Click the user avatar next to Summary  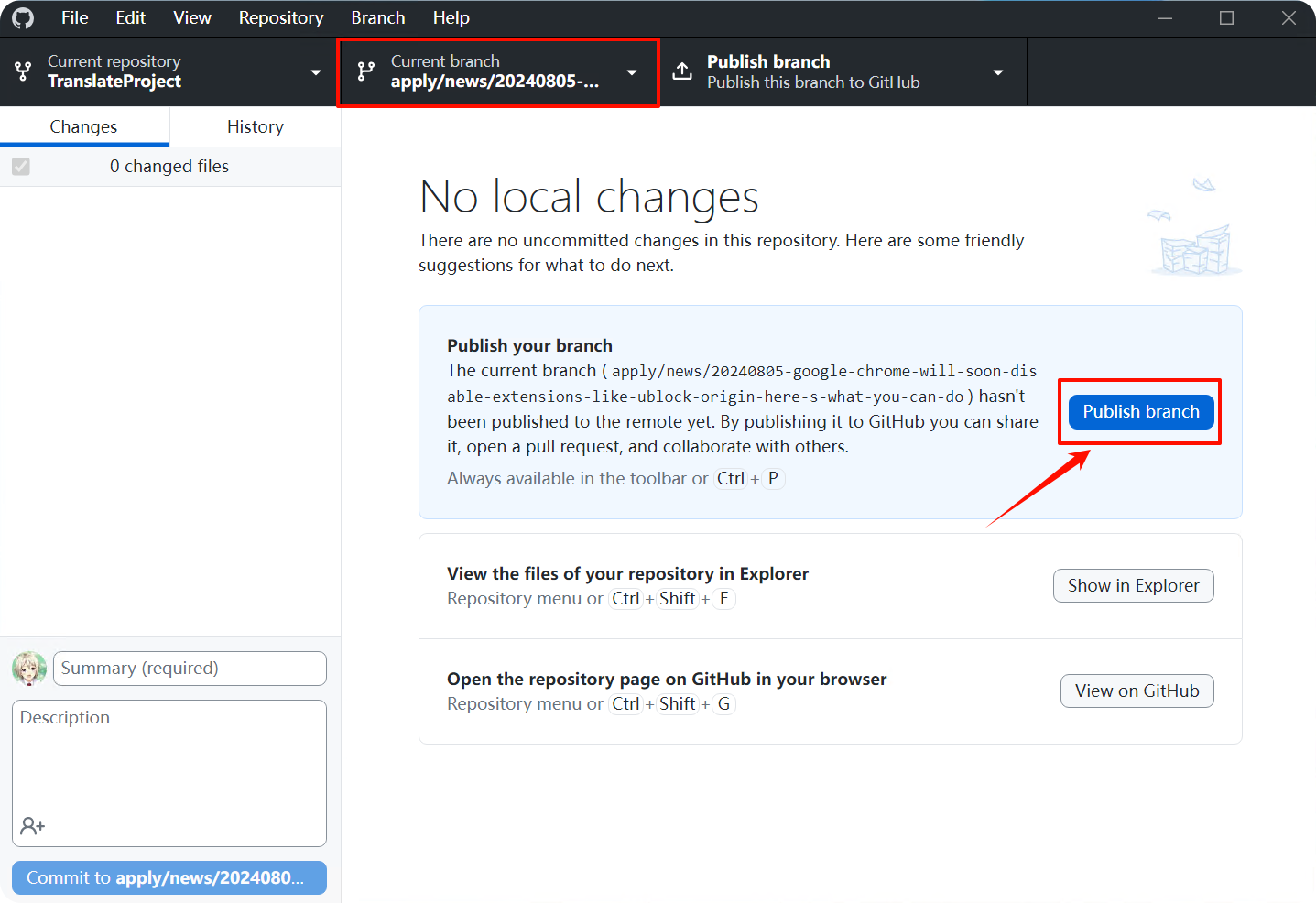29,669
